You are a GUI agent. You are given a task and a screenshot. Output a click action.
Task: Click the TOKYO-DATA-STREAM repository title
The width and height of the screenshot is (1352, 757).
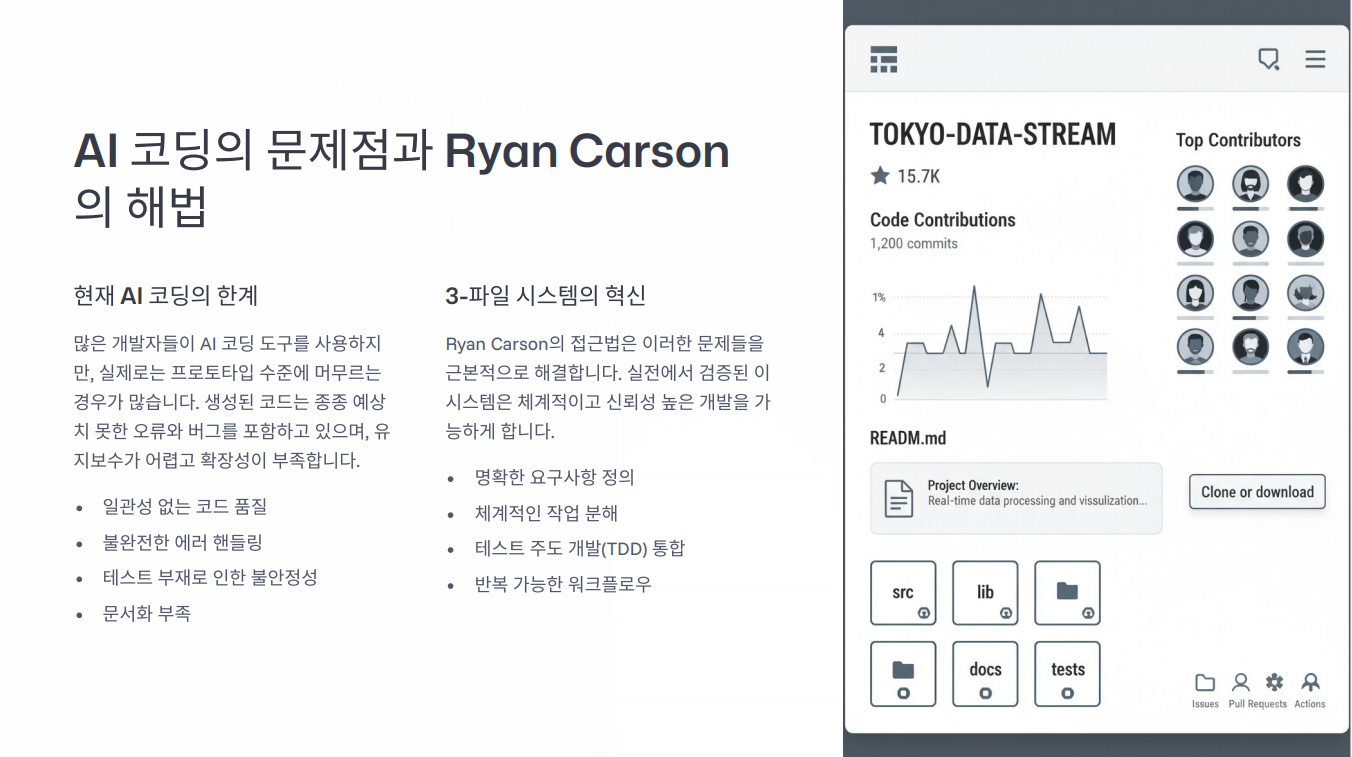click(x=993, y=134)
